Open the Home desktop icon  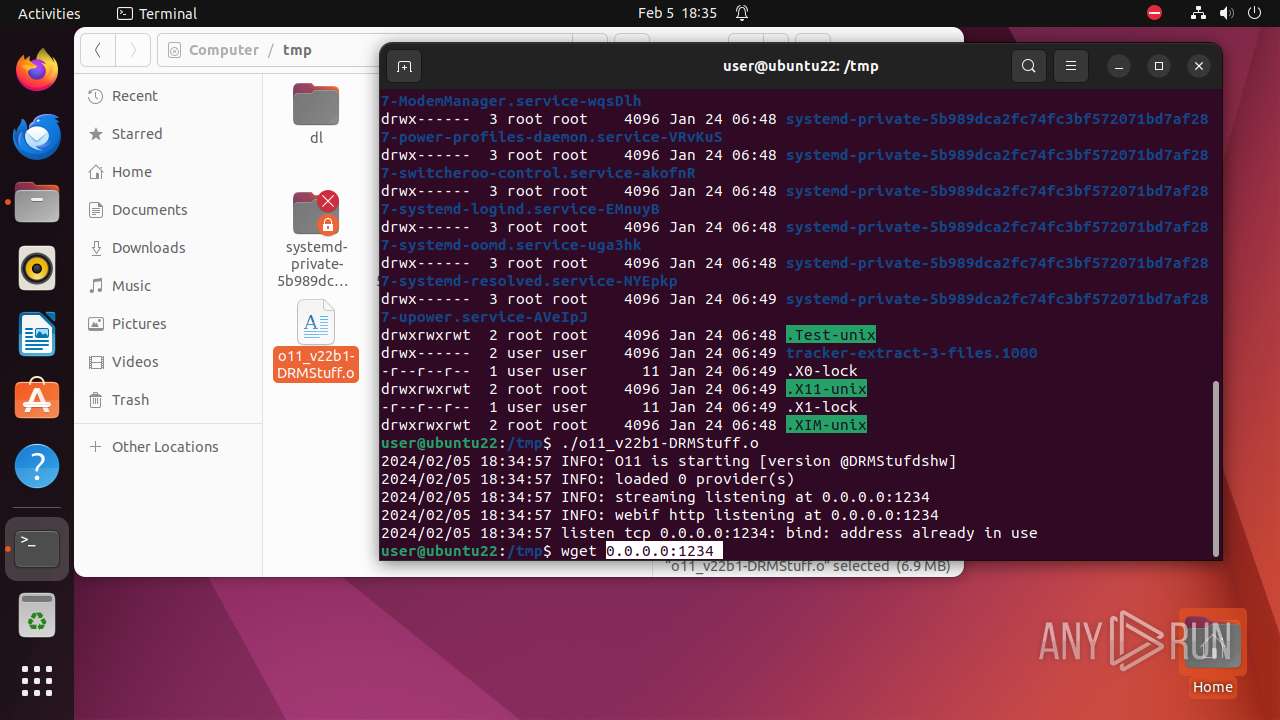click(x=1213, y=654)
